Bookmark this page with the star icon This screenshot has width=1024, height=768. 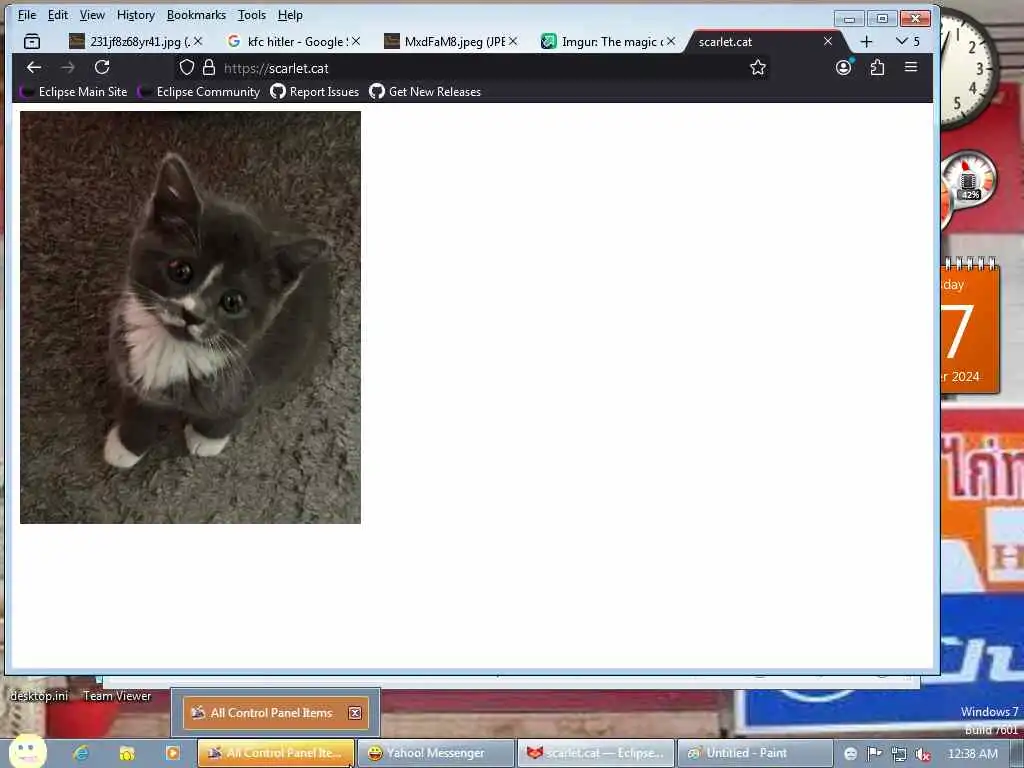758,67
